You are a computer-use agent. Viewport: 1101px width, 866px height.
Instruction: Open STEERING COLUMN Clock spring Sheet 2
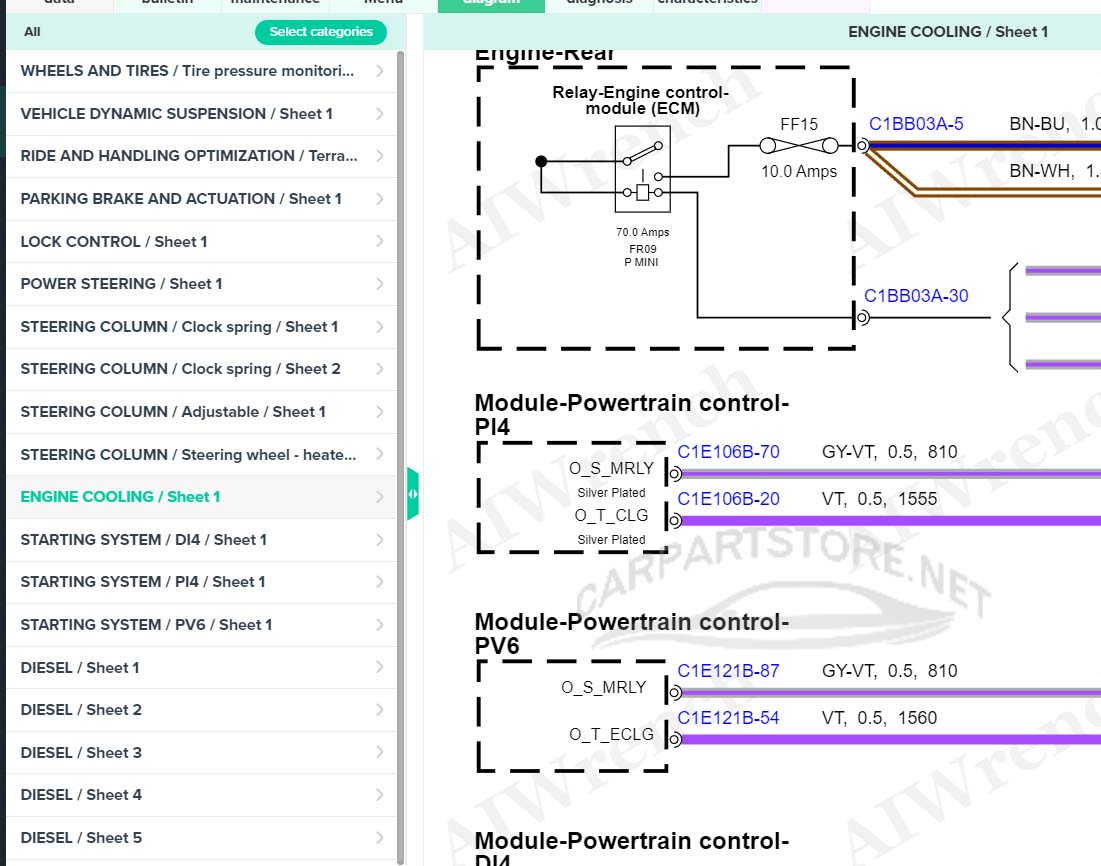coord(180,369)
